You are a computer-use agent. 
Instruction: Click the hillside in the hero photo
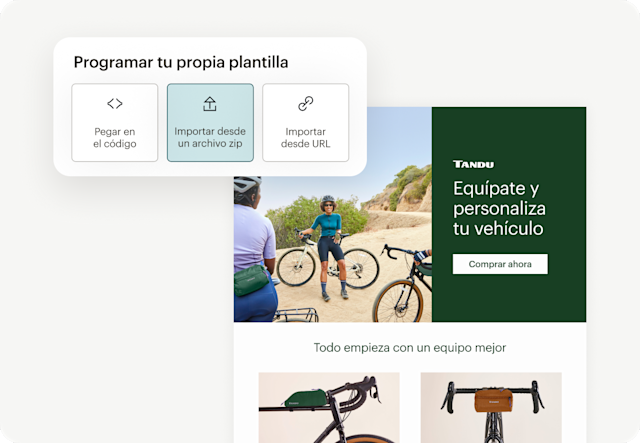[x=402, y=192]
